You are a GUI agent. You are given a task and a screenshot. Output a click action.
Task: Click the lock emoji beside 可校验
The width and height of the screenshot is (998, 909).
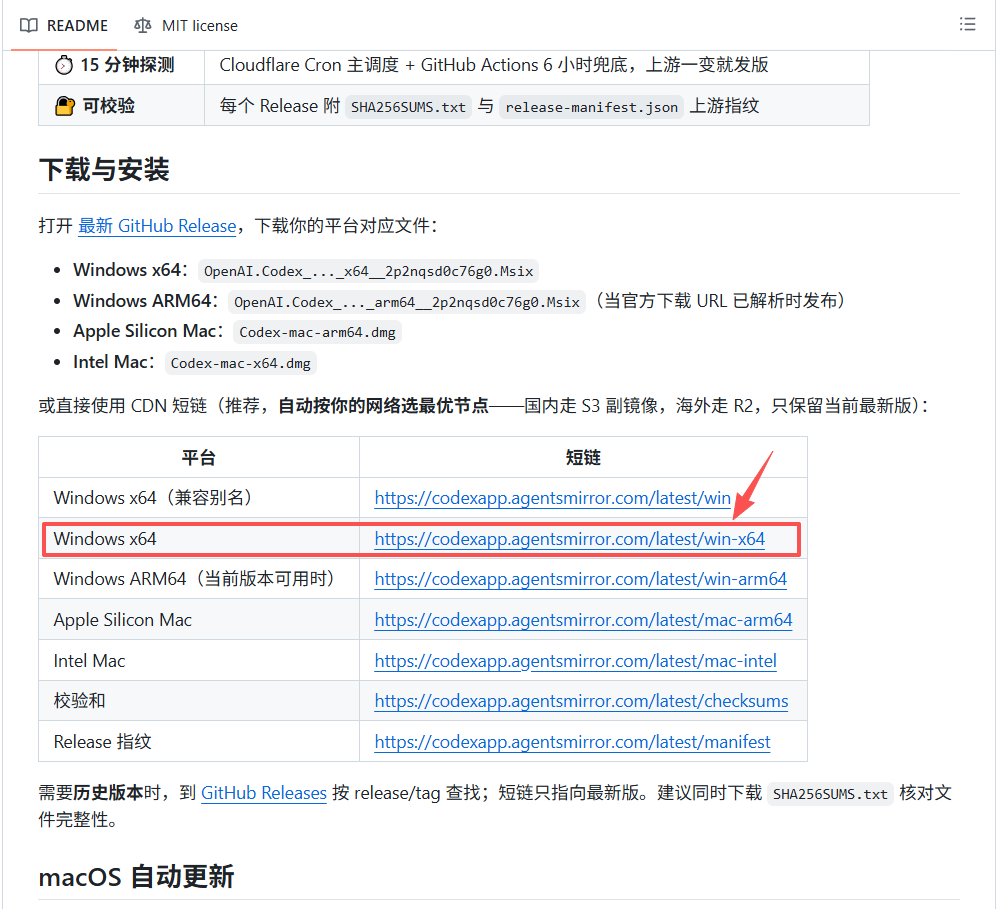point(64,106)
